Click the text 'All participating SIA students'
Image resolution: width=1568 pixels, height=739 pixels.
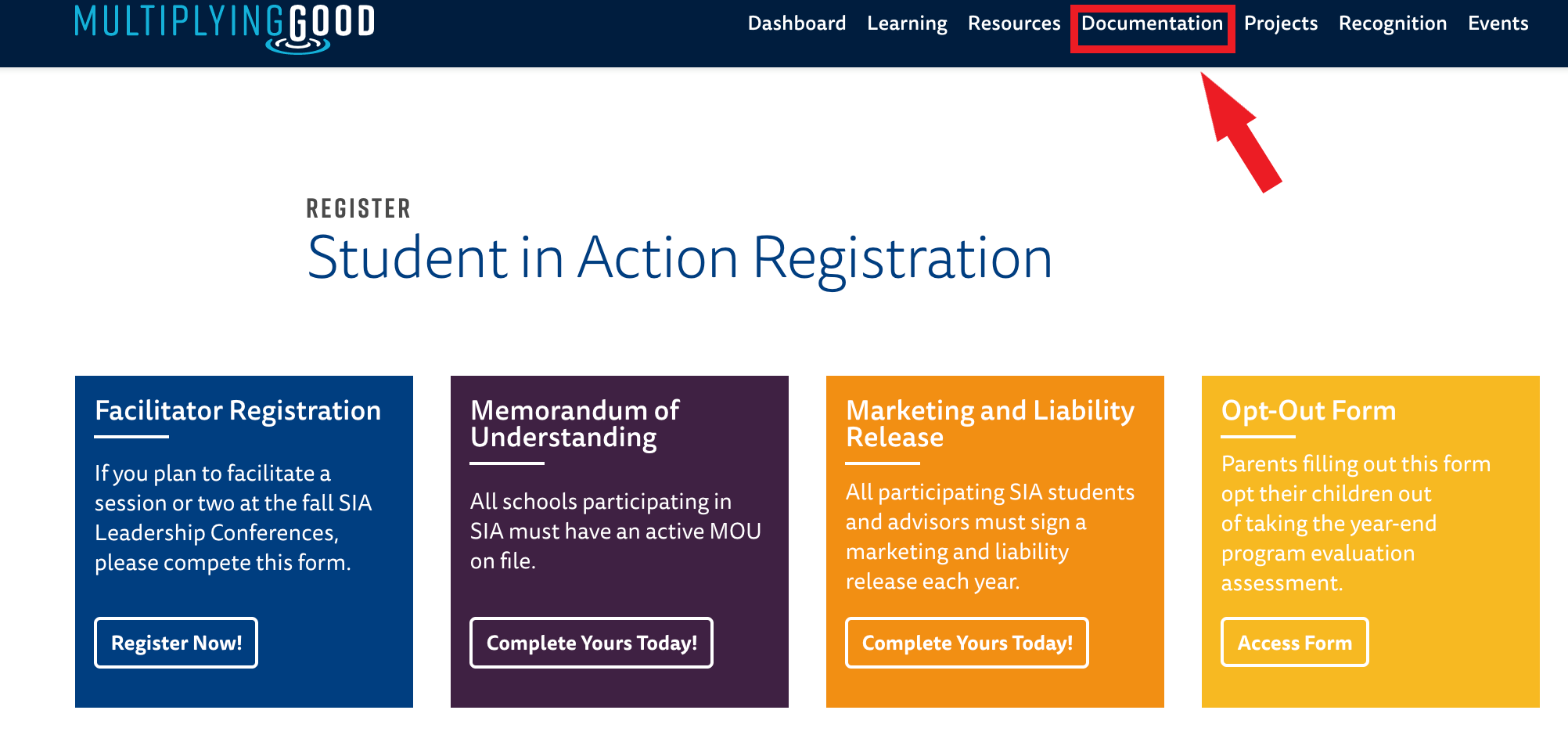(990, 492)
